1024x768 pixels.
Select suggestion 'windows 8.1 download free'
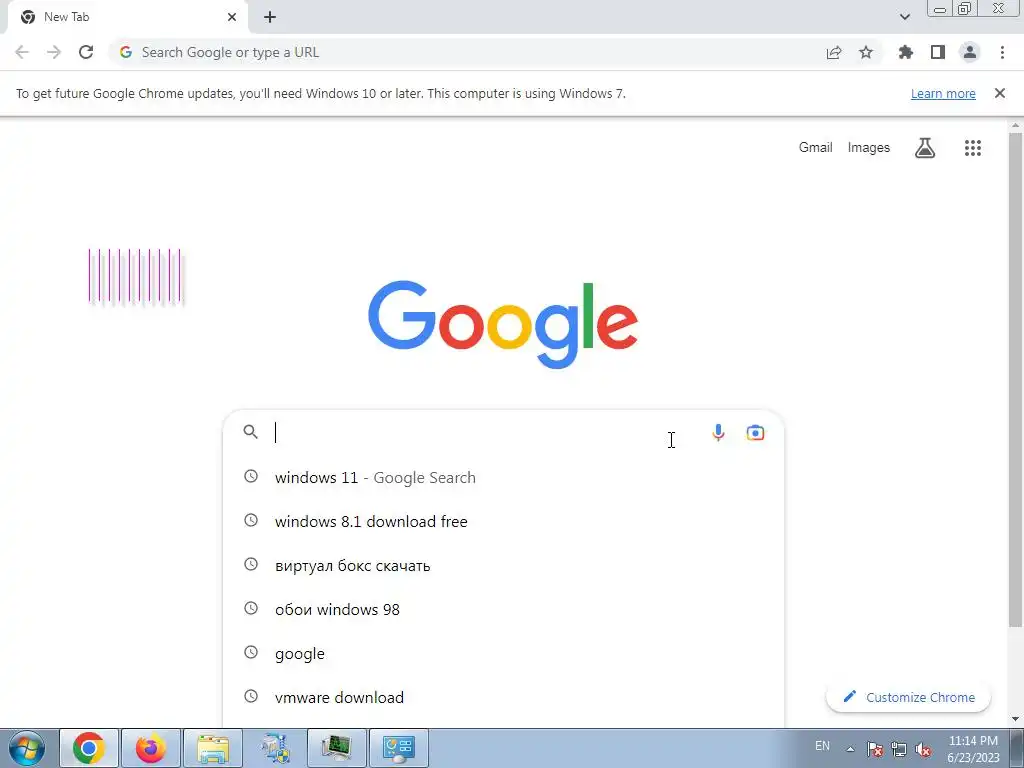pyautogui.click(x=504, y=521)
